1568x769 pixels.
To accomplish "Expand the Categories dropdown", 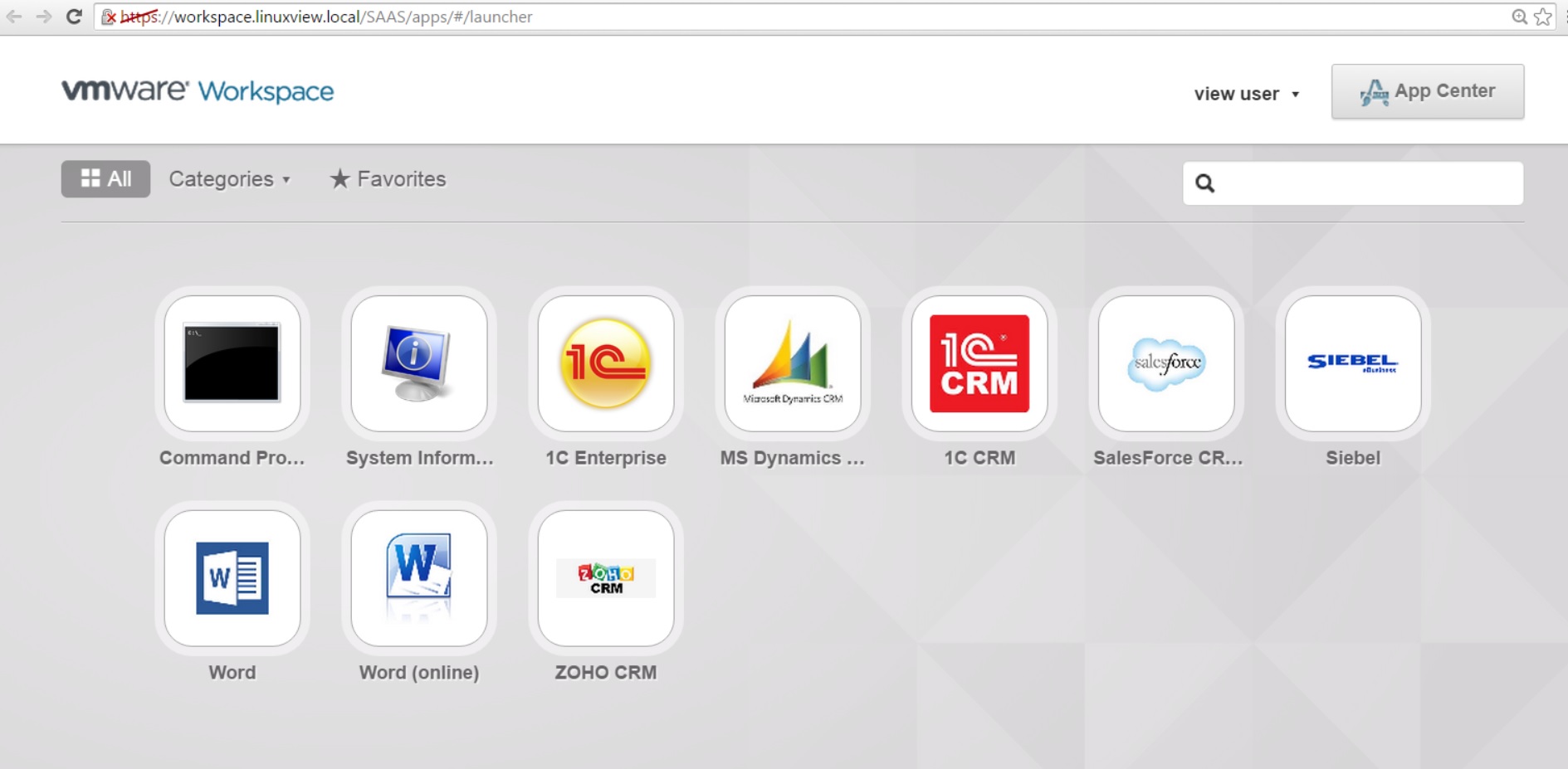I will click(x=230, y=179).
